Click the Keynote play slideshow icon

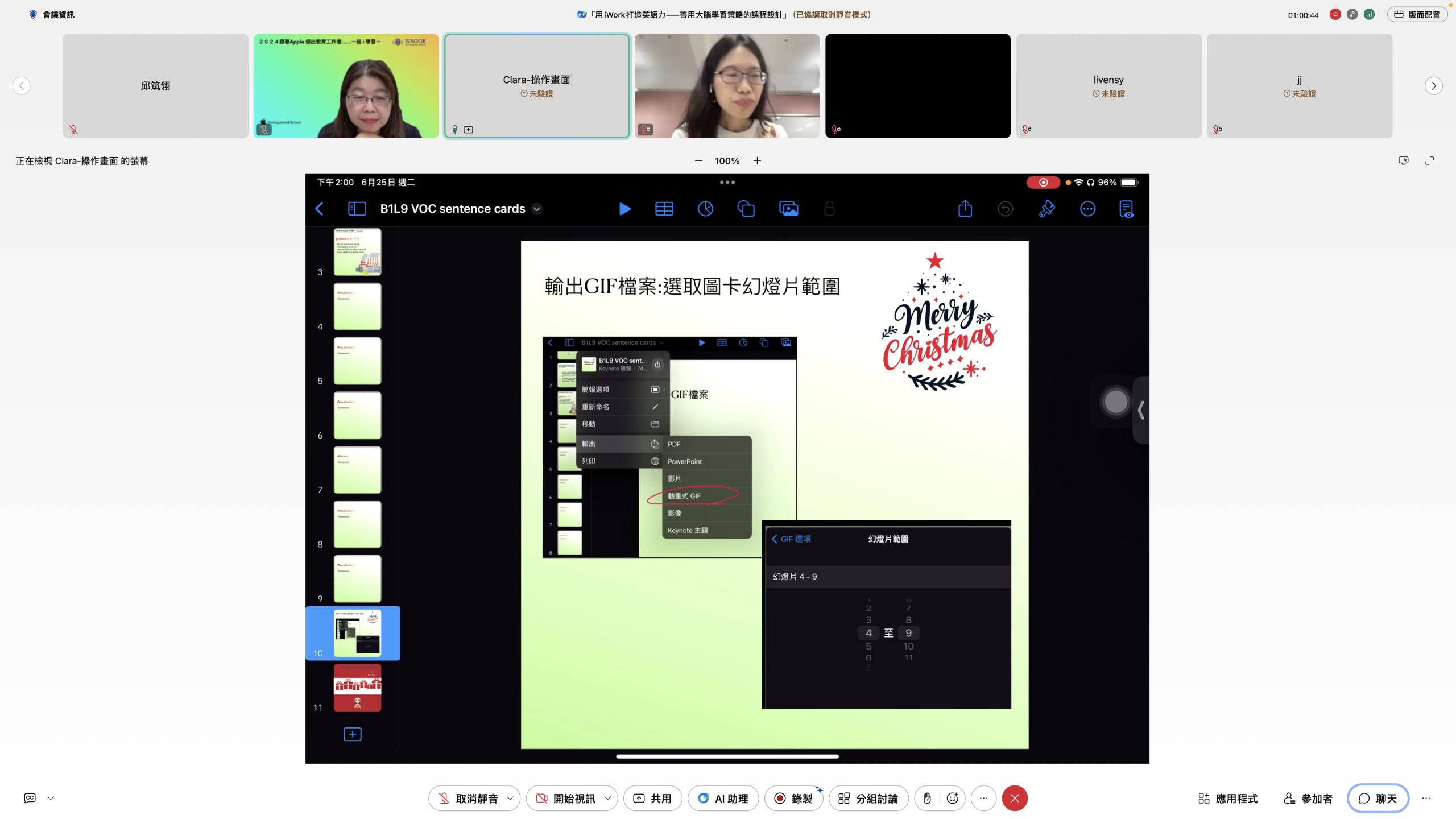pyautogui.click(x=624, y=209)
